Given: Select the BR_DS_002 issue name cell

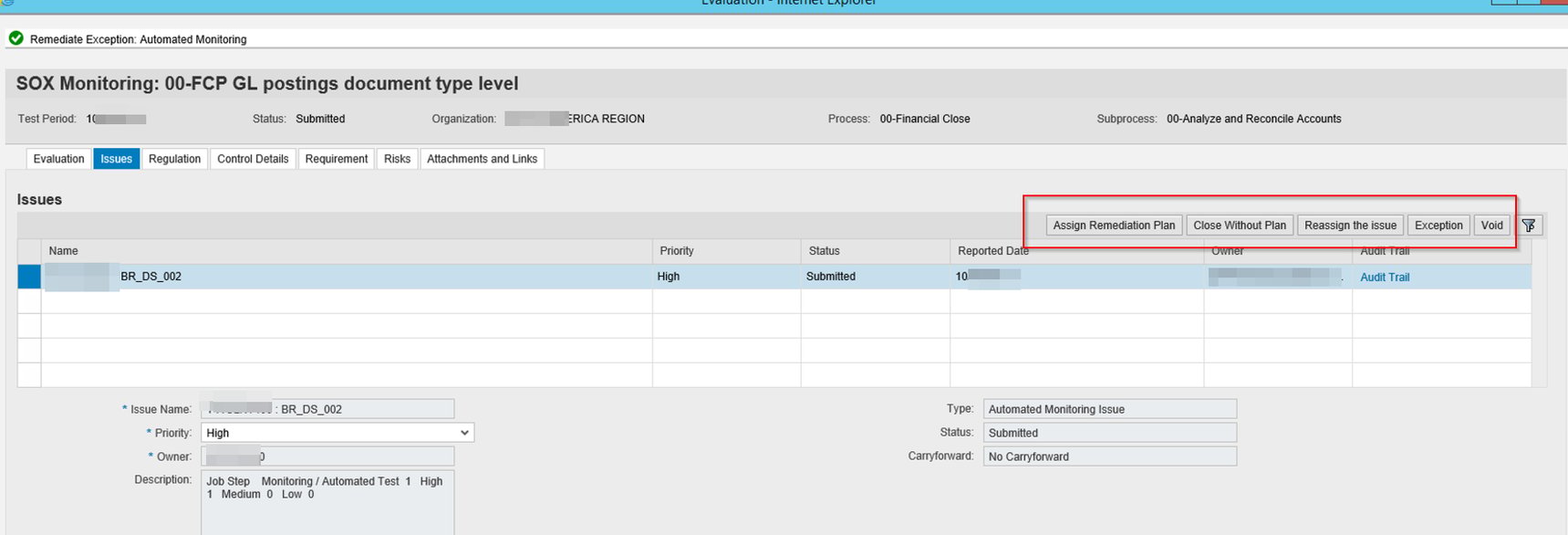Looking at the screenshot, I should point(347,277).
